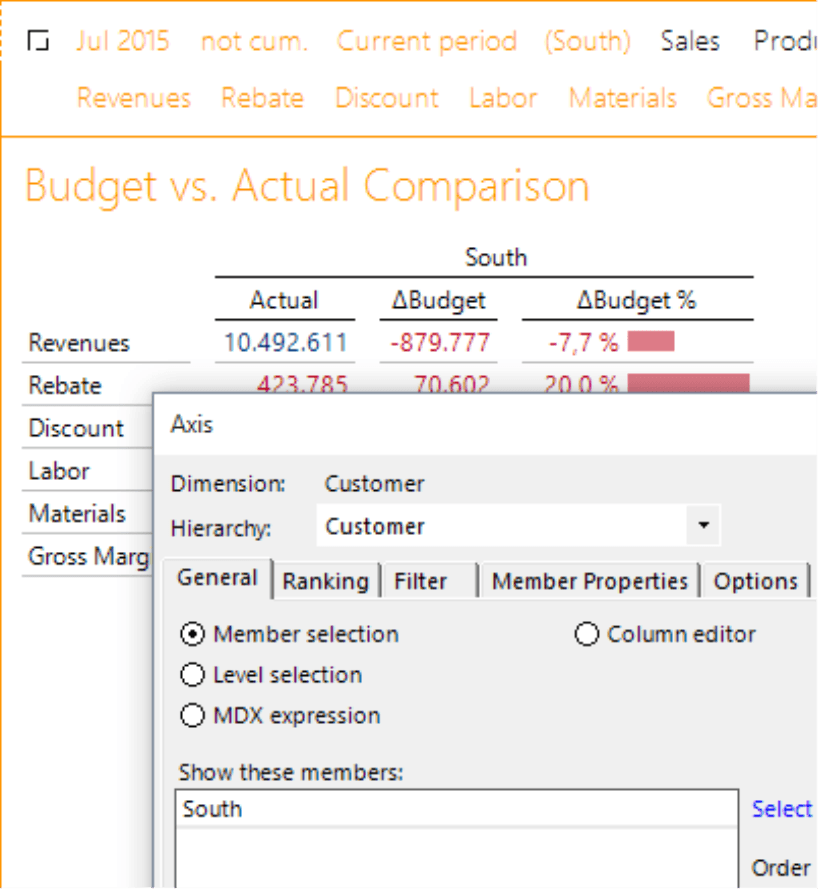Choose the Level selection option
Viewport: 818px width, 889px height.
coord(193,675)
